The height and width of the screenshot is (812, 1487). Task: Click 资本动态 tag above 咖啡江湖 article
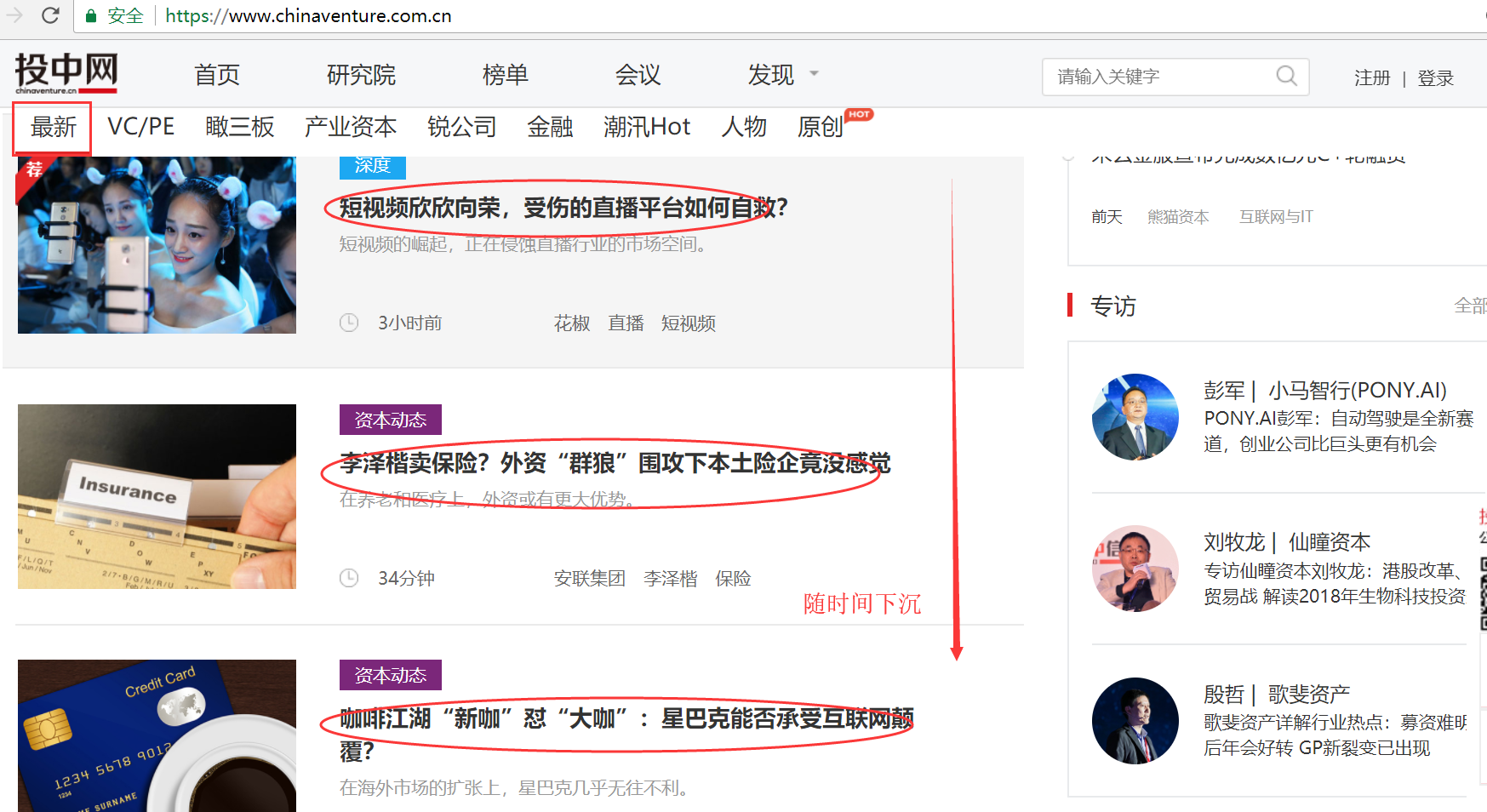point(391,675)
